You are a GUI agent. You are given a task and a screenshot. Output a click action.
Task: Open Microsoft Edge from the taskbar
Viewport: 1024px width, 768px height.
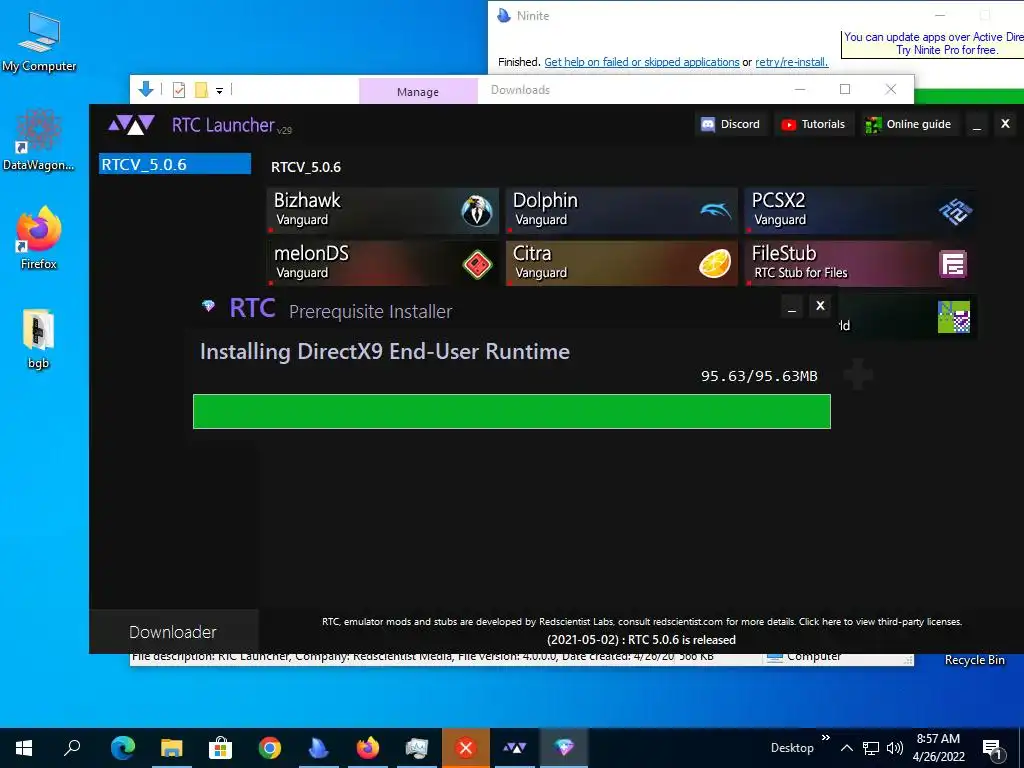tap(122, 748)
